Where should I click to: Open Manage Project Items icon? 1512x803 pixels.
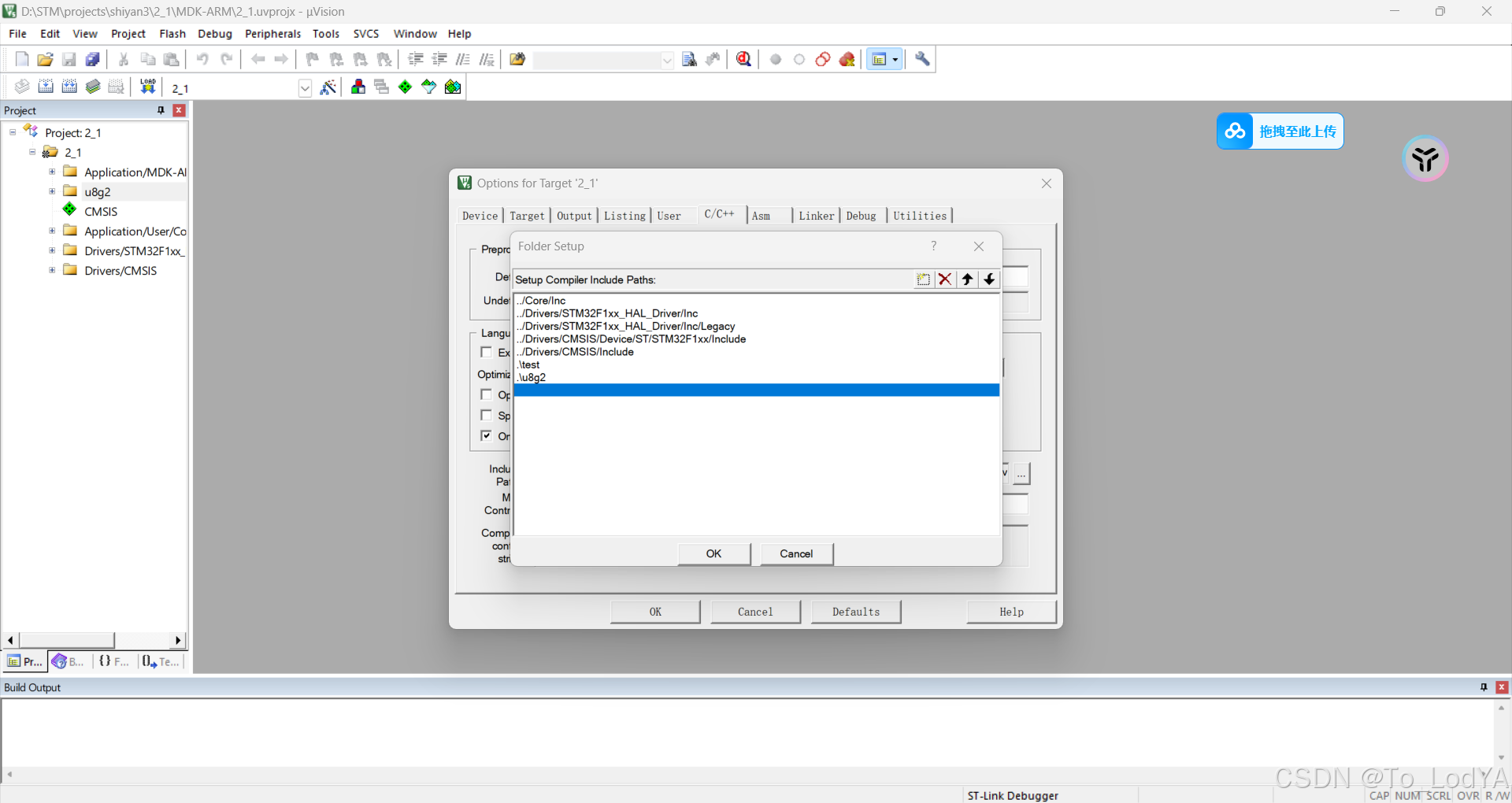tap(358, 87)
